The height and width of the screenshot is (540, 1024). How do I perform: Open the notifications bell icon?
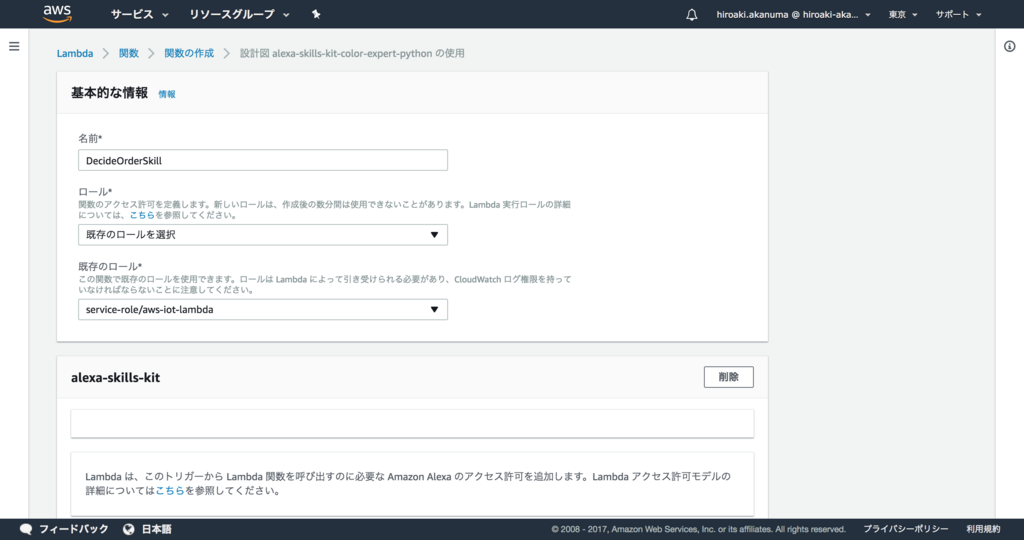[692, 14]
